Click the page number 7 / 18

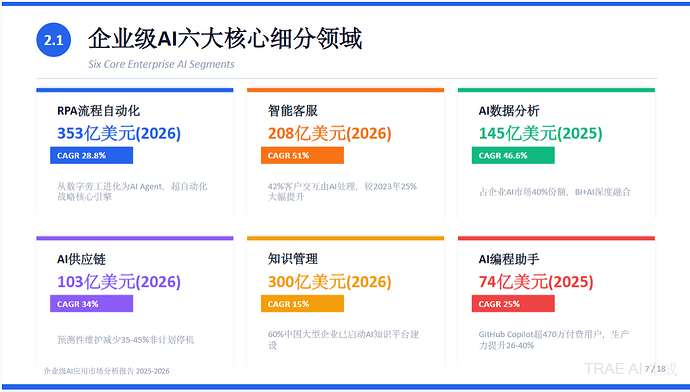655,369
